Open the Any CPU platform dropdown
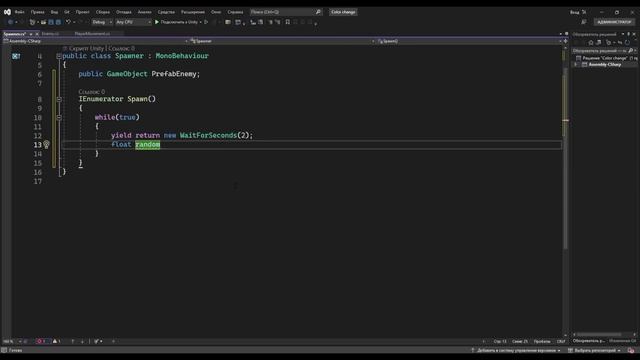The image size is (640, 360). click(x=133, y=22)
